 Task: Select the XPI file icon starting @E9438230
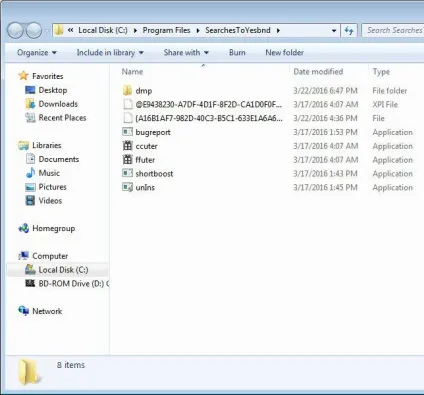(x=128, y=104)
